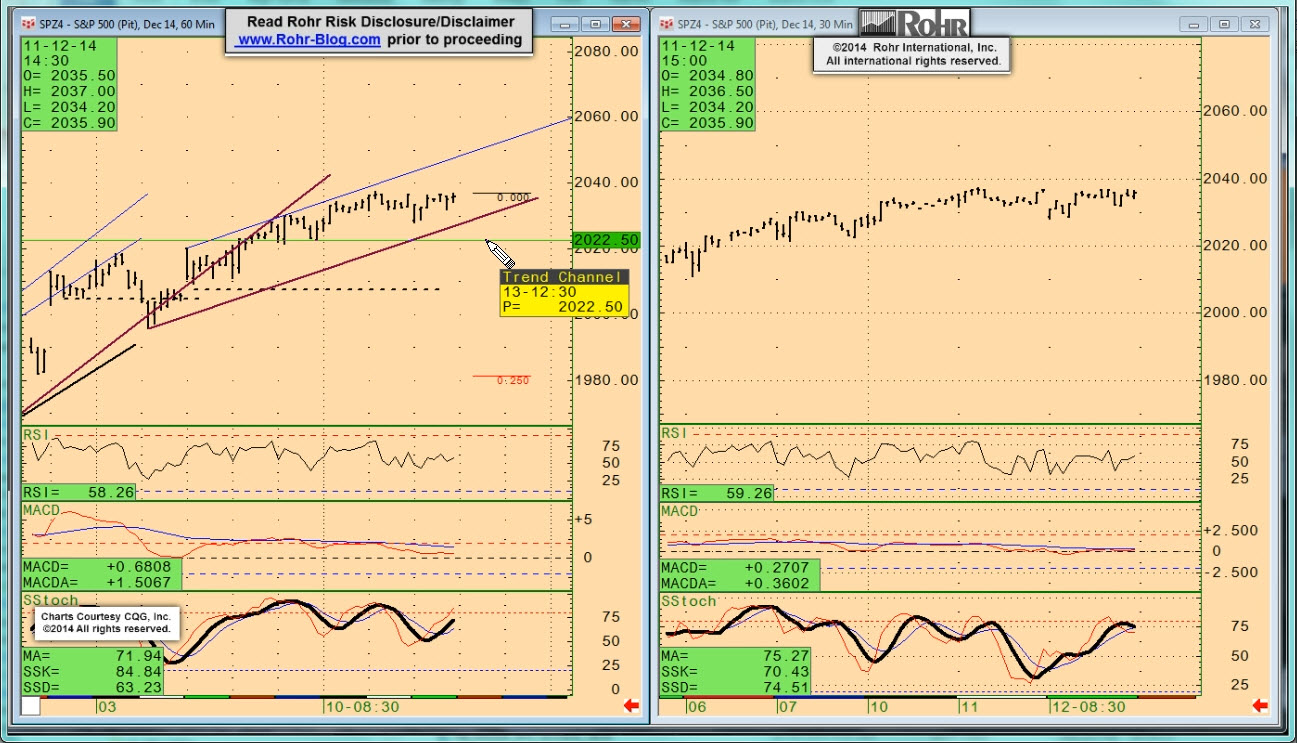
Task: Select the 60 Min chart OHLC data box
Action: click(x=69, y=85)
